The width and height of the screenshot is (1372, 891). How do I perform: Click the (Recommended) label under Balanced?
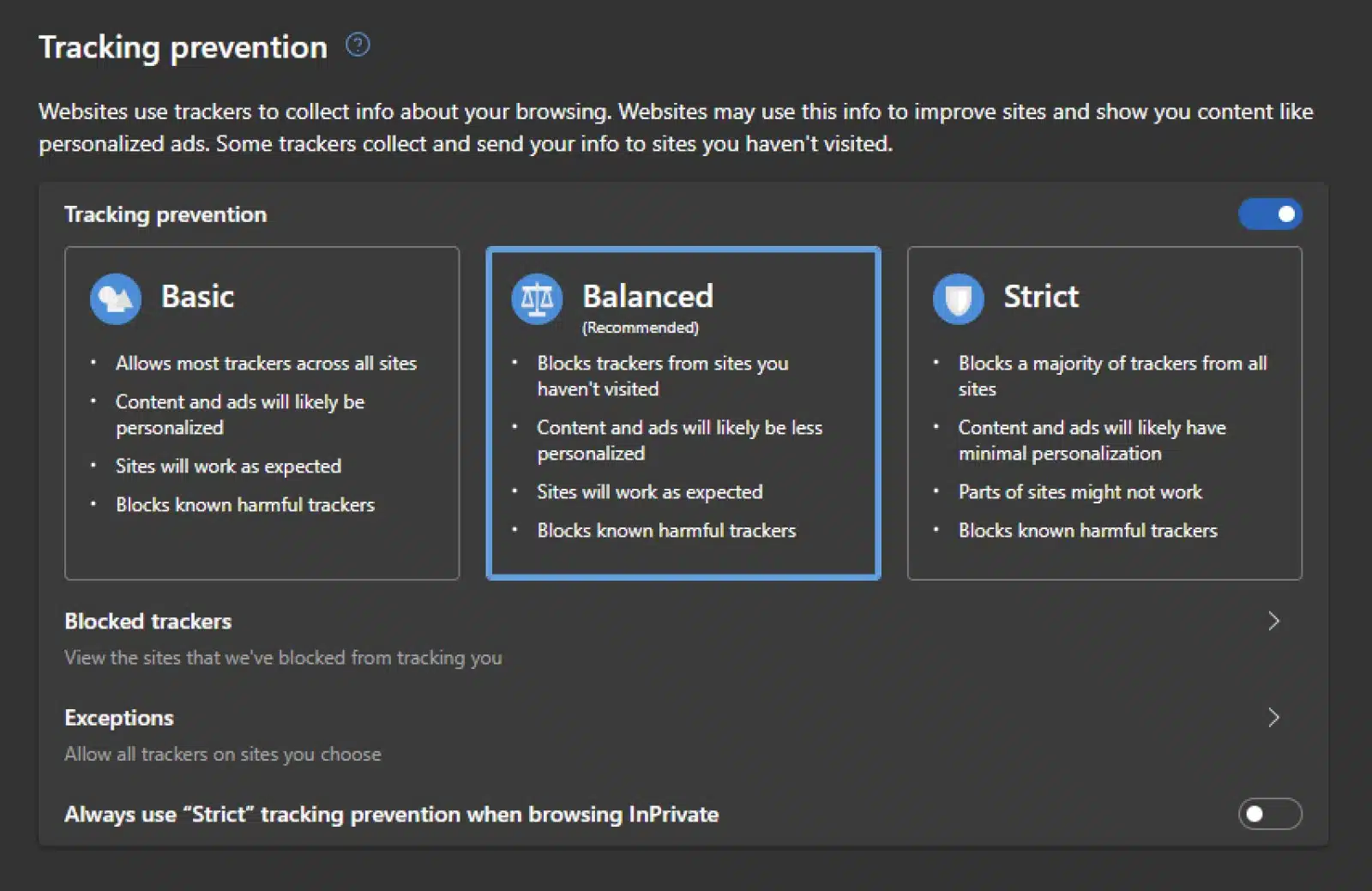point(641,327)
